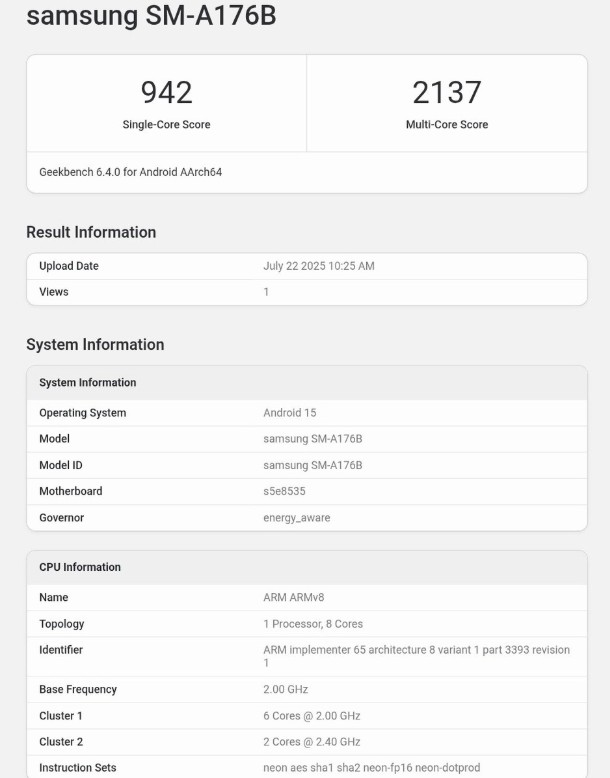The width and height of the screenshot is (610, 778).
Task: Click the Topology value 1 Processor, 8 Cores
Action: click(x=313, y=624)
